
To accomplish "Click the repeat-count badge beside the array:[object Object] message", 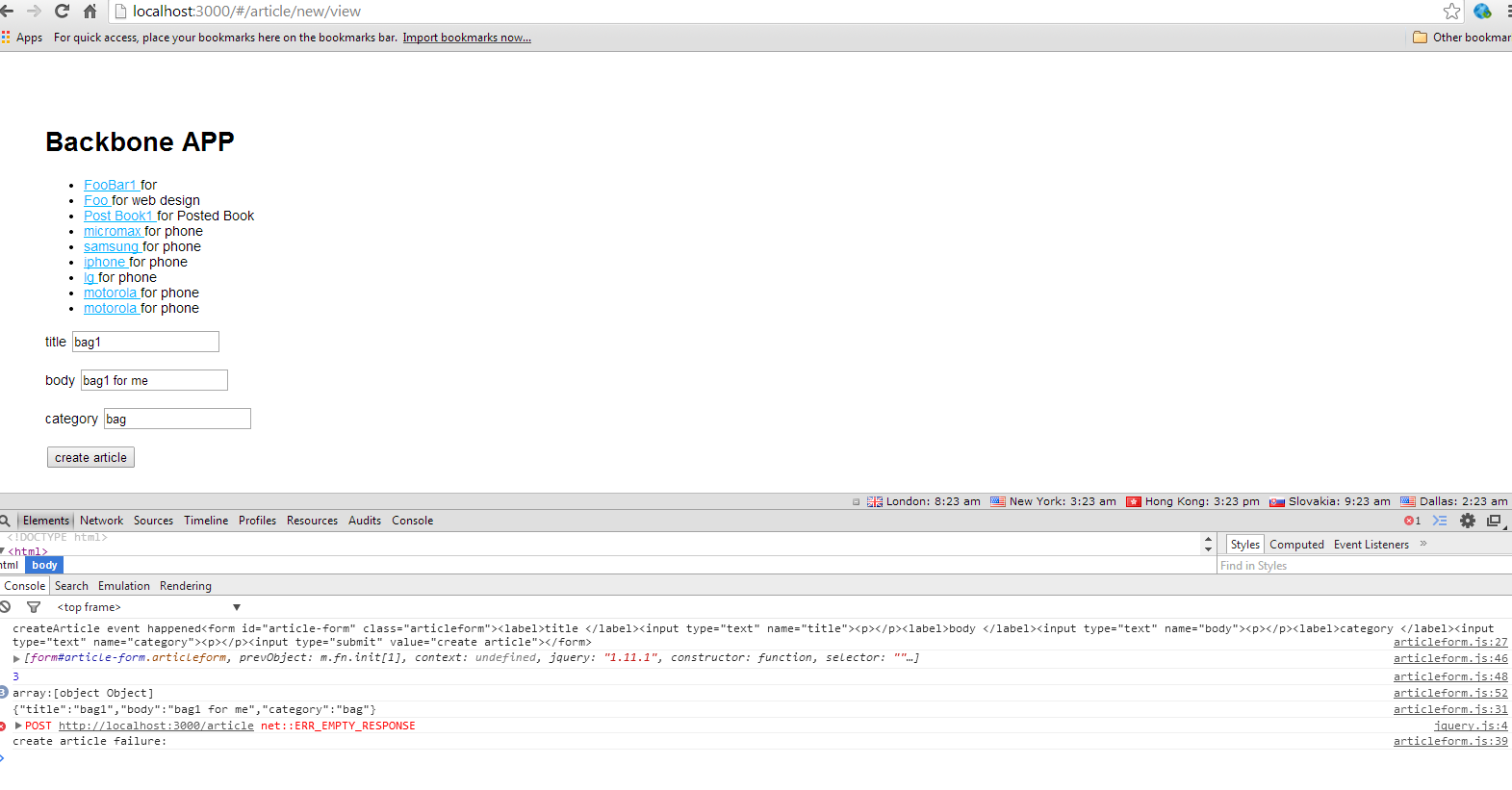I will pyautogui.click(x=4, y=693).
